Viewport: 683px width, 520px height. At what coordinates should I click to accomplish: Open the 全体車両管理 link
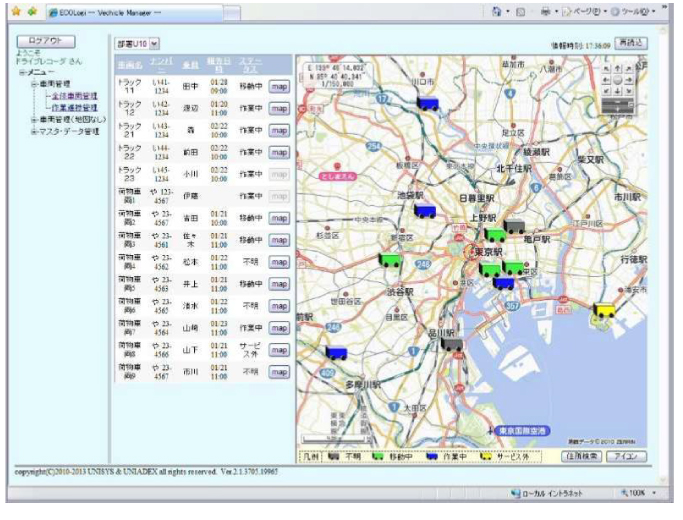coord(74,96)
